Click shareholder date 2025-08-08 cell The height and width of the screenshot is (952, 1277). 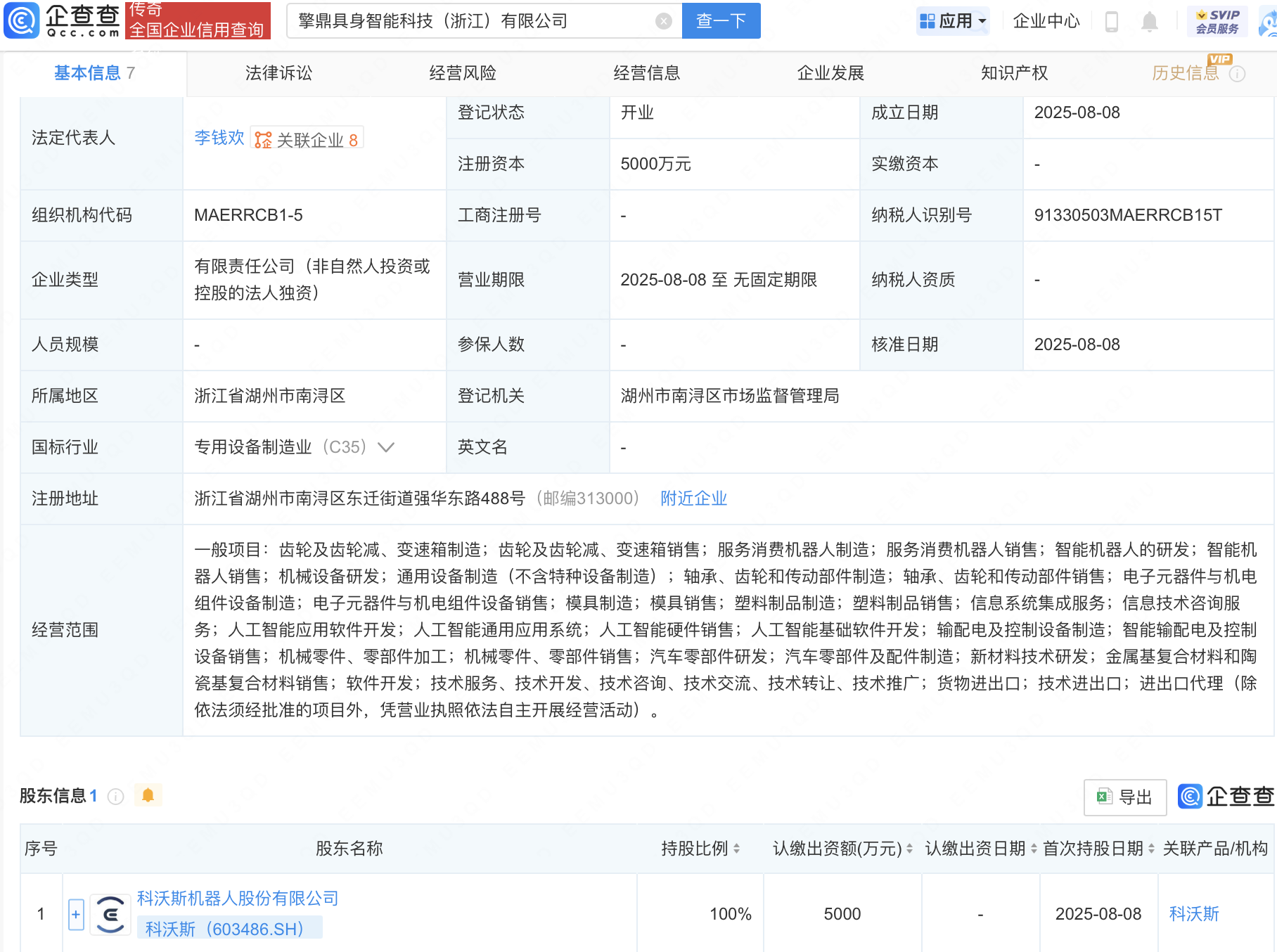pos(1098,914)
